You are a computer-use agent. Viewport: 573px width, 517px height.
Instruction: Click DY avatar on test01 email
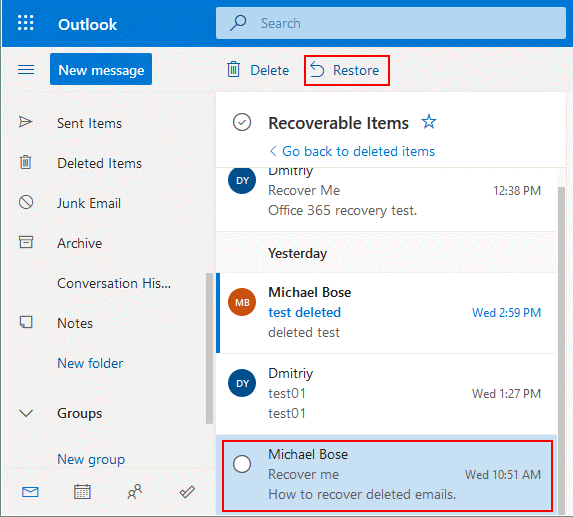(x=242, y=383)
